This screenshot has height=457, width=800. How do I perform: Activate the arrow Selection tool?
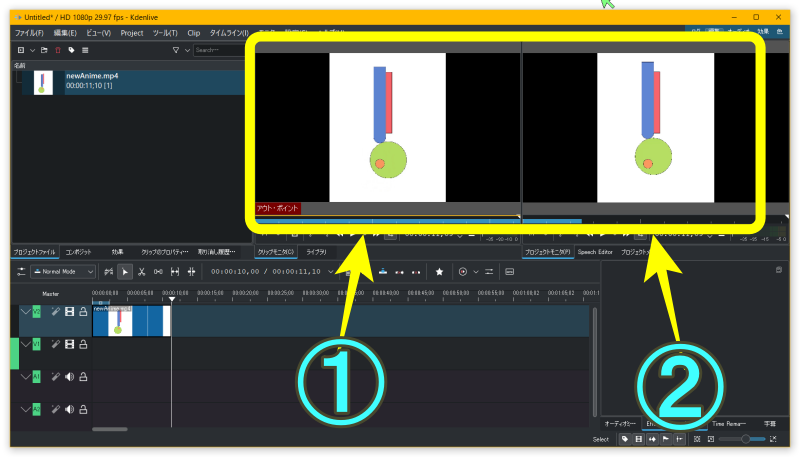click(125, 271)
